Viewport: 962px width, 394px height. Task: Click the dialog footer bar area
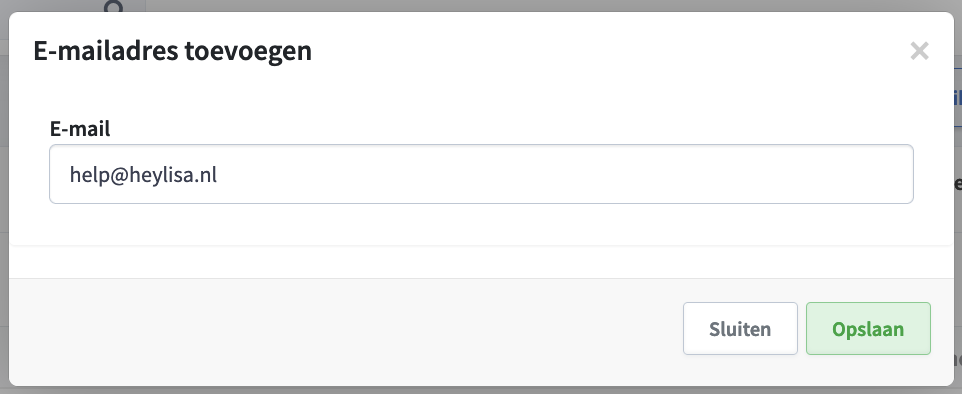tap(344, 331)
